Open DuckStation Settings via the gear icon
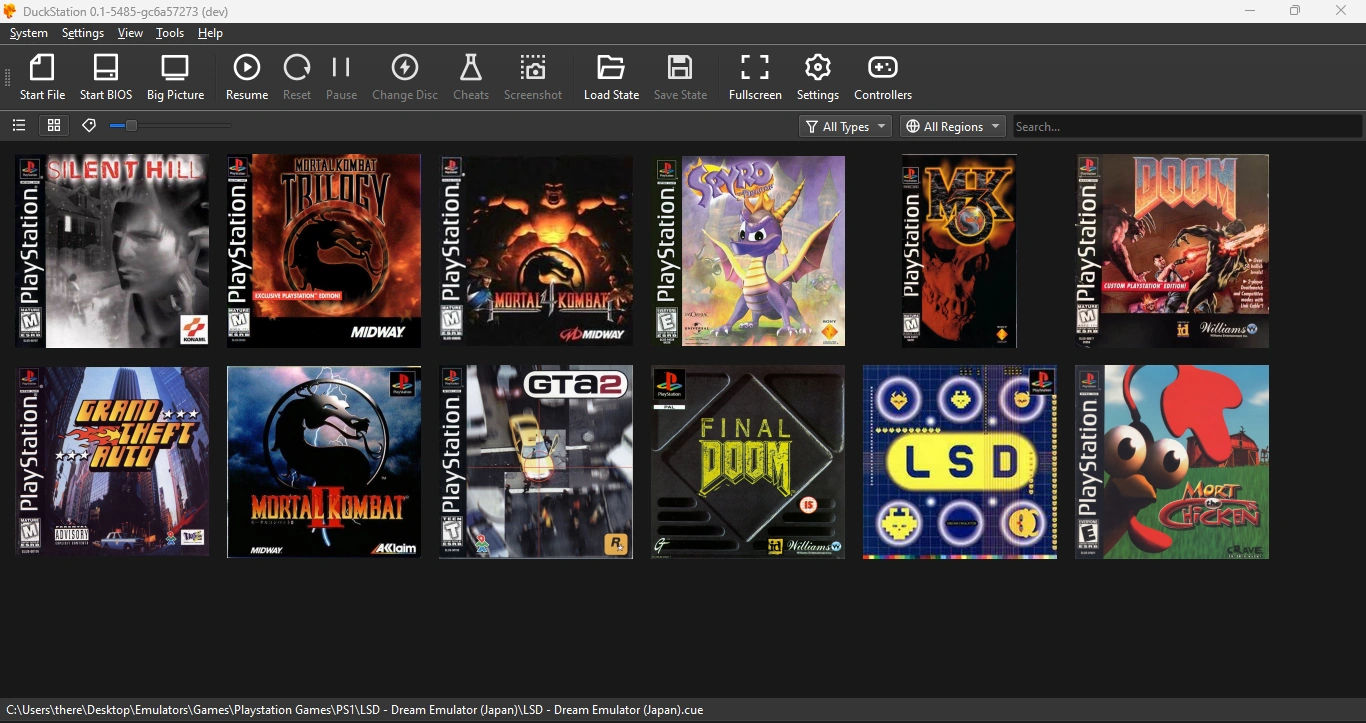 coord(817,75)
